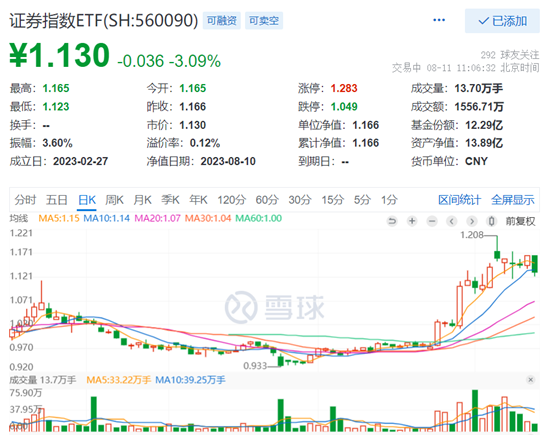
Task: Click the zoom out minus icon
Action: (x=432, y=221)
